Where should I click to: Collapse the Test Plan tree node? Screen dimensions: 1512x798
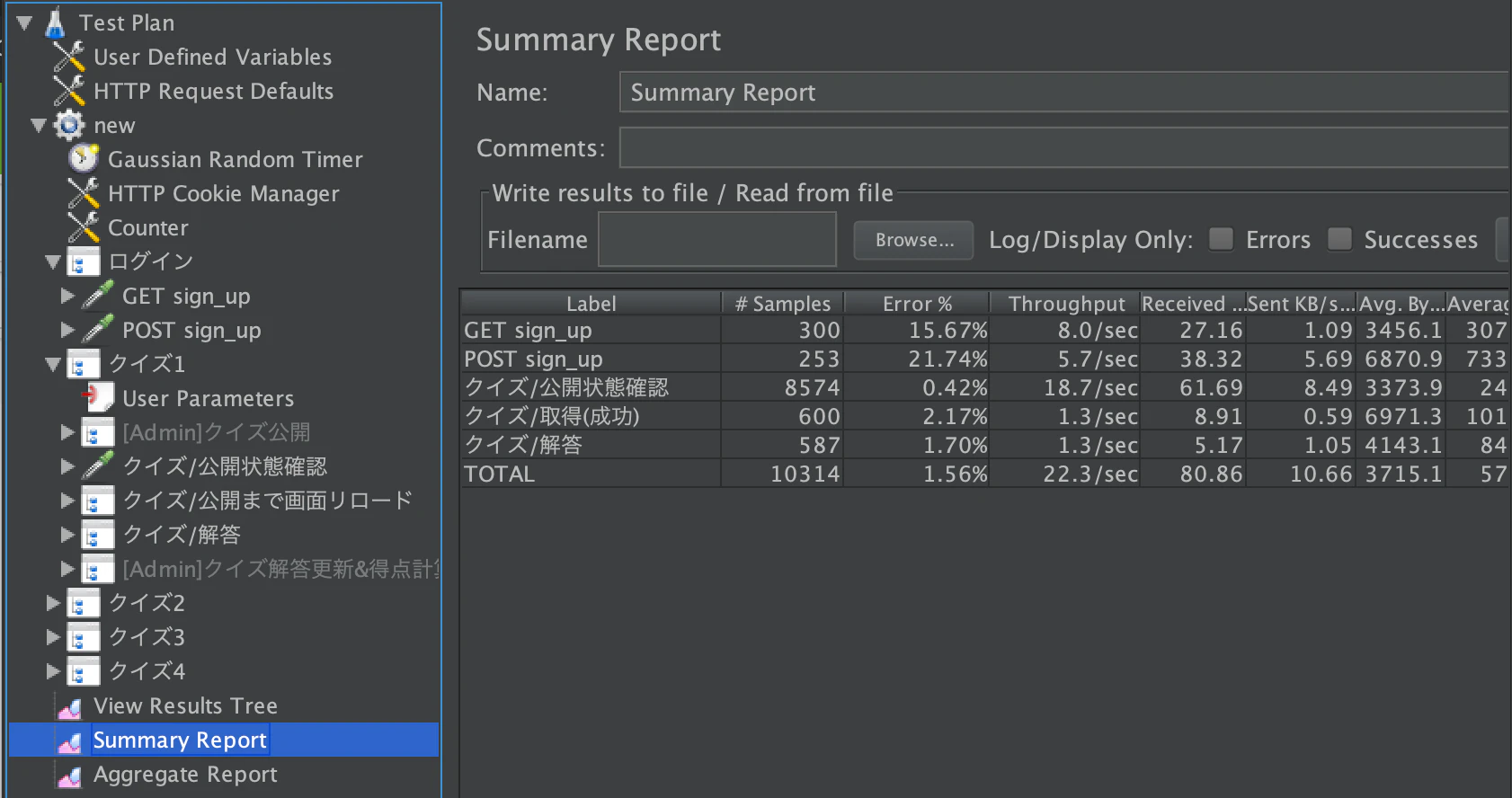24,23
